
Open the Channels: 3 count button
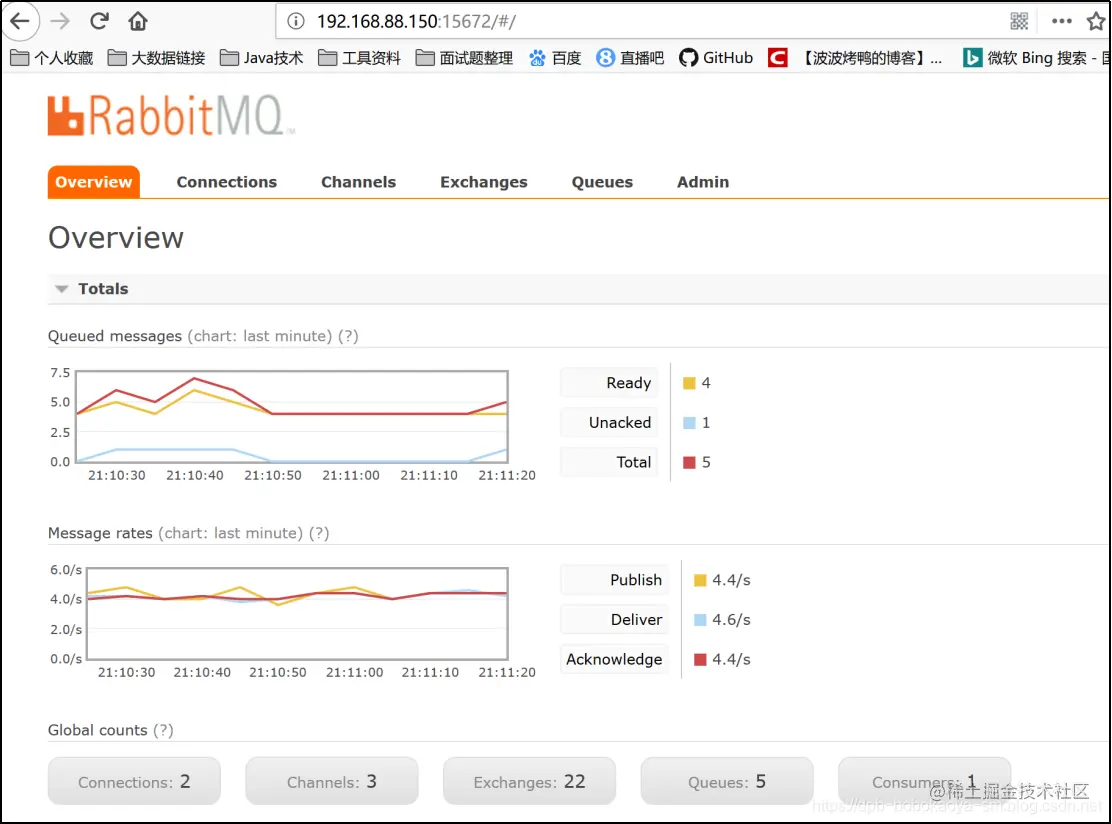pyautogui.click(x=332, y=781)
